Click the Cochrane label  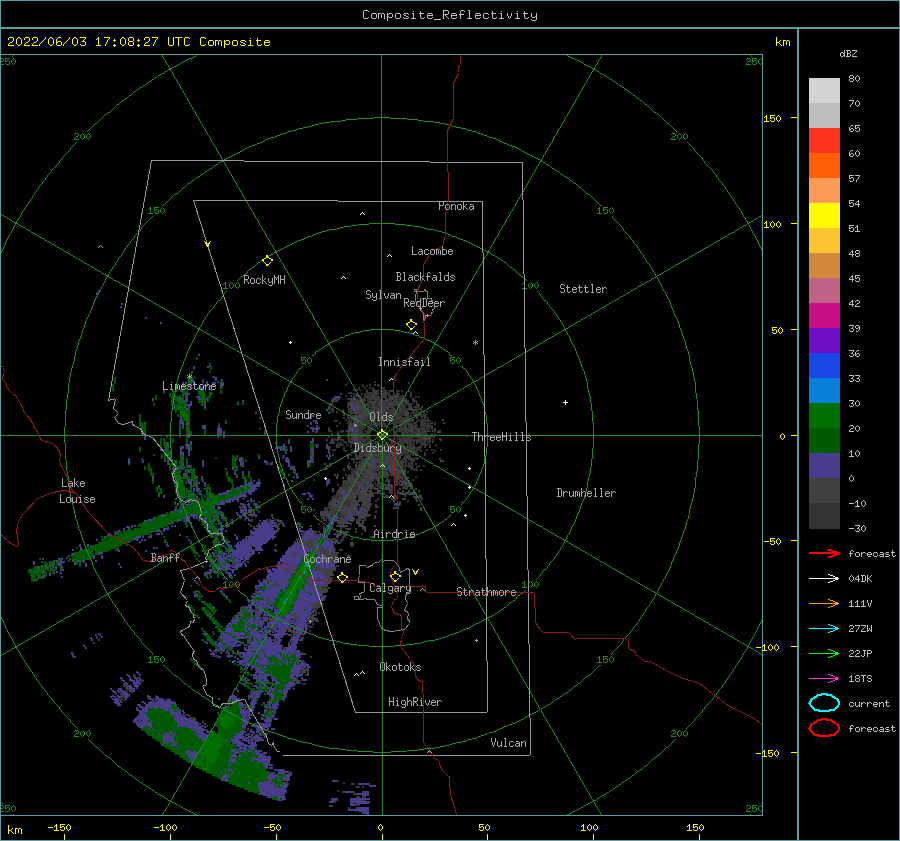(x=327, y=559)
